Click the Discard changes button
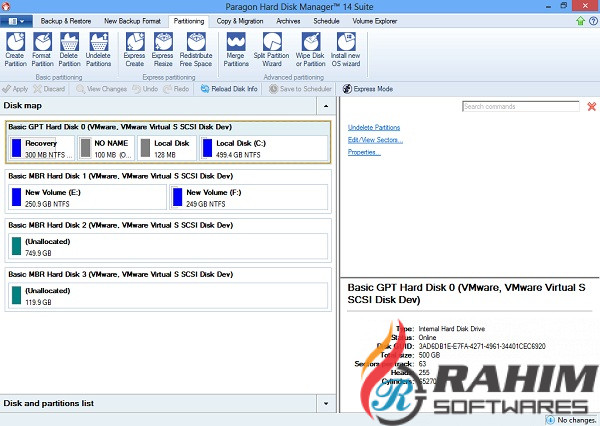Viewport: 600px width, 426px height. pyautogui.click(x=49, y=89)
